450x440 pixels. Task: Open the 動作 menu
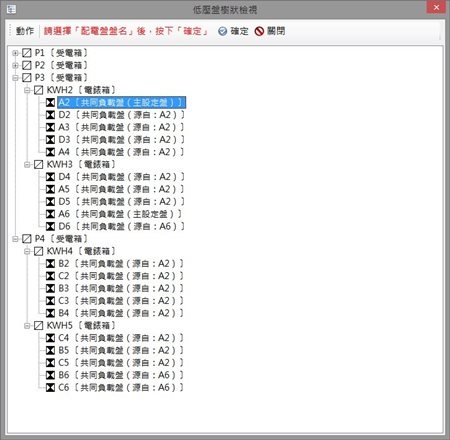[25, 31]
